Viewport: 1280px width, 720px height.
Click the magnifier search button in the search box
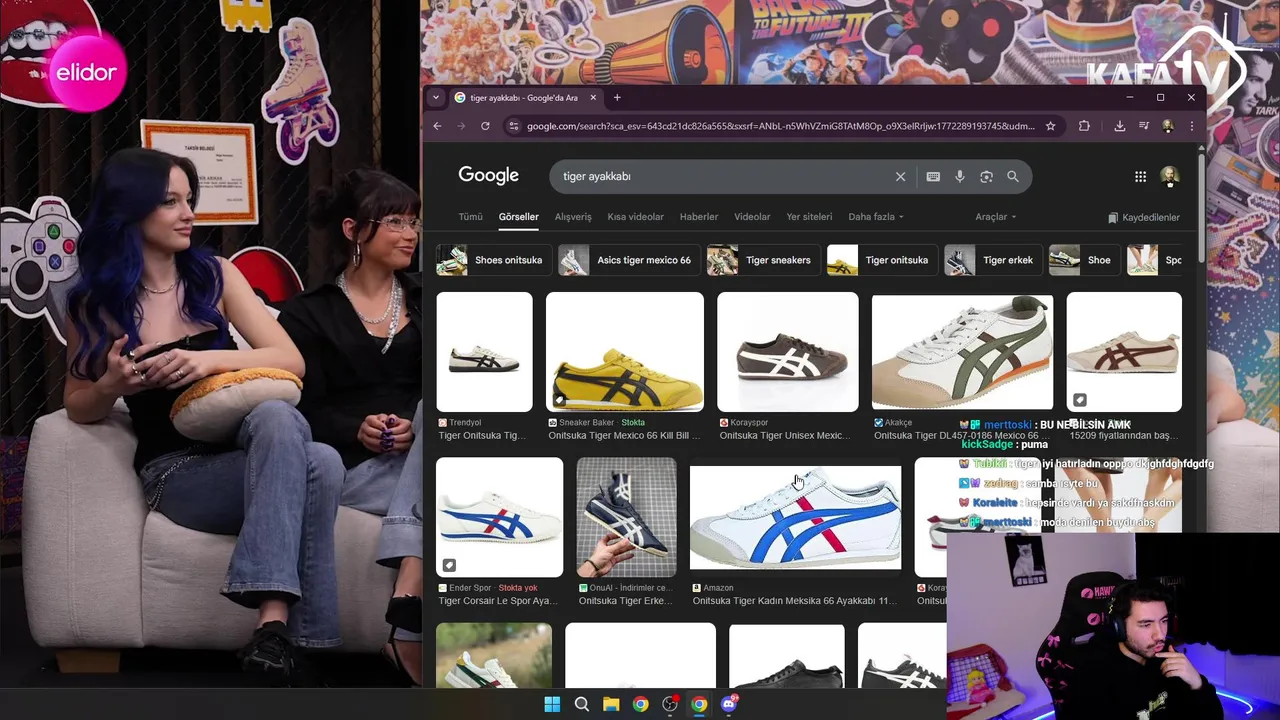(1013, 176)
